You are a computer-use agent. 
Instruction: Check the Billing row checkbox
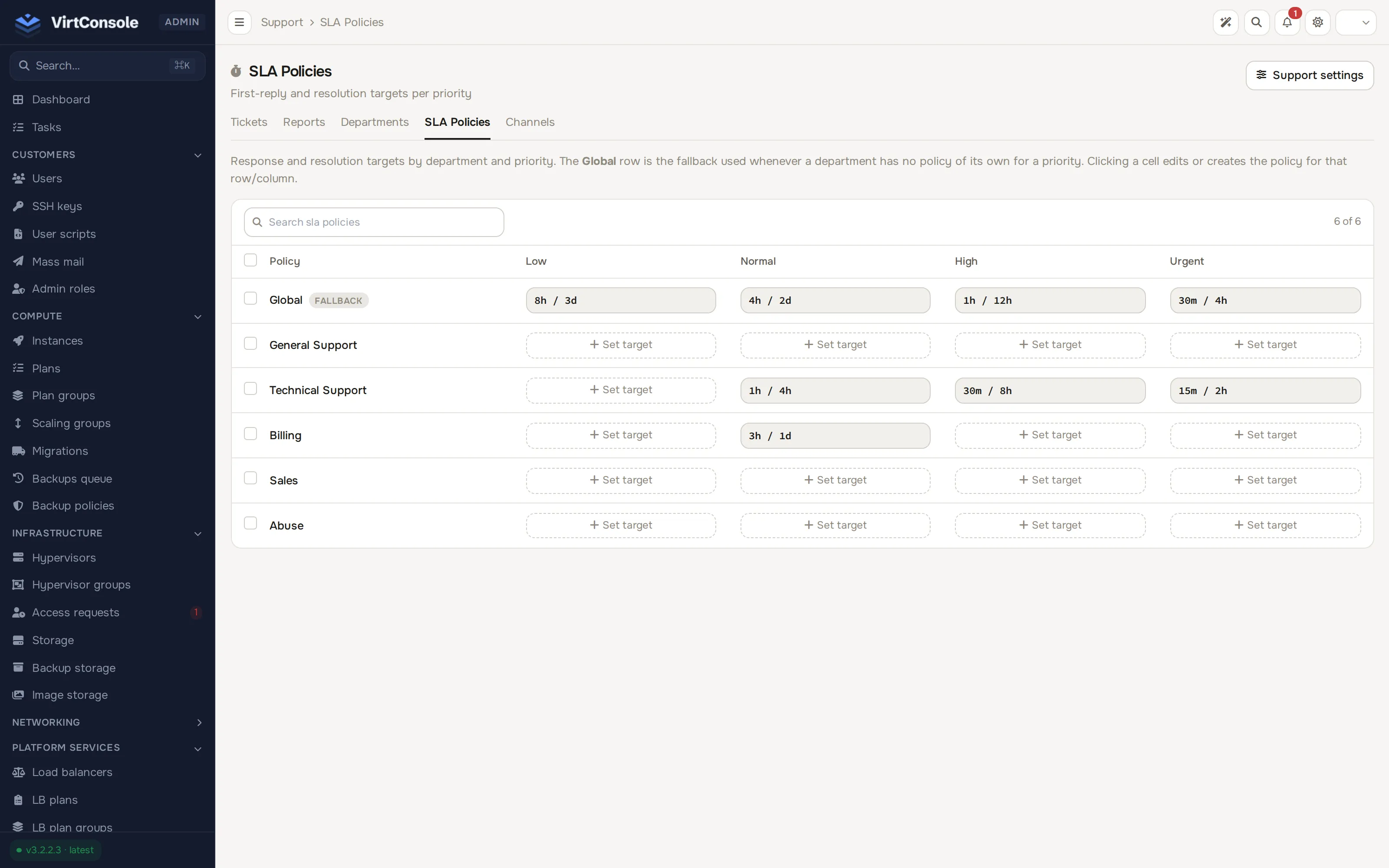coord(250,434)
